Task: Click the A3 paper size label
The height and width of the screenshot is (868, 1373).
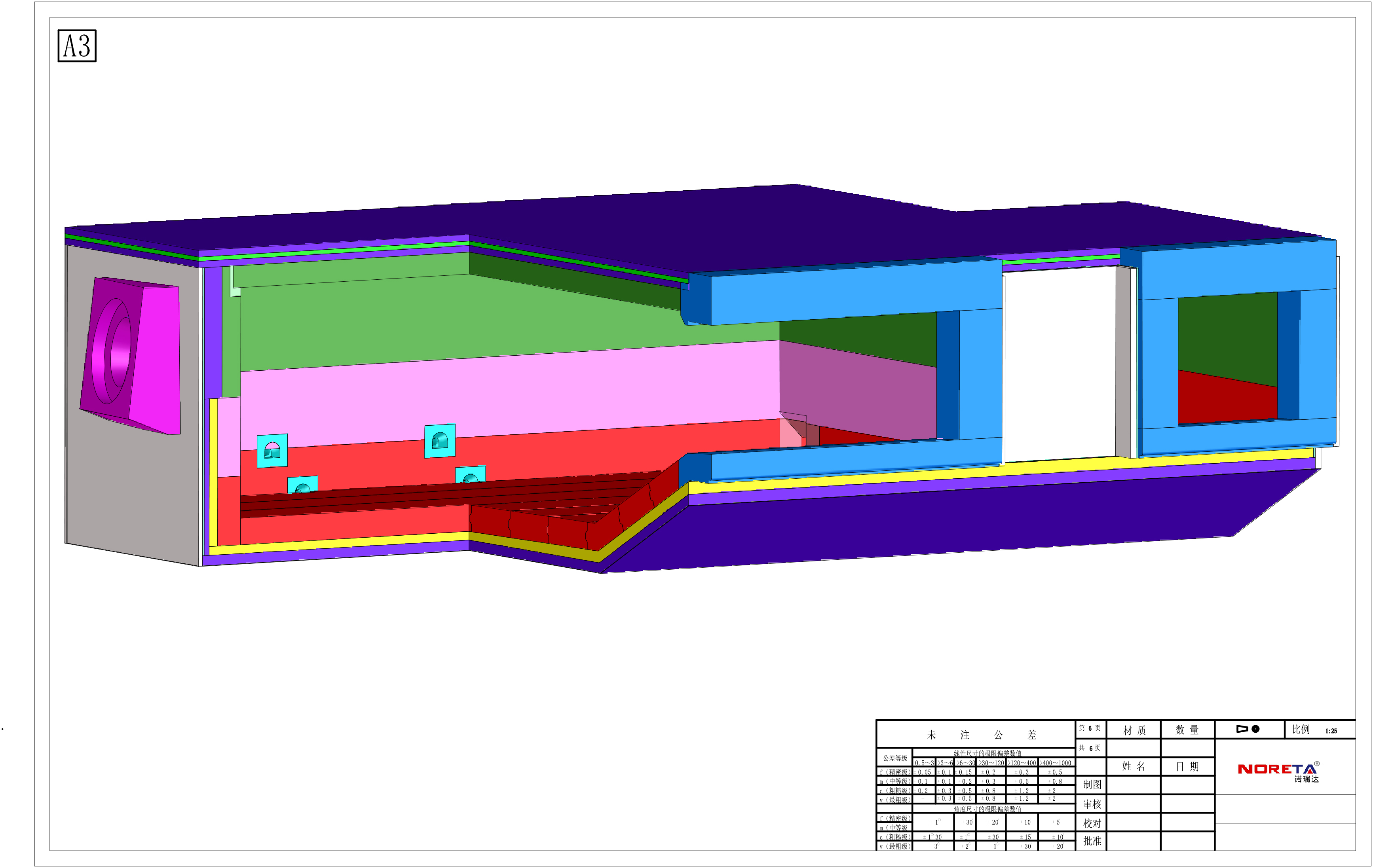Action: click(x=77, y=46)
